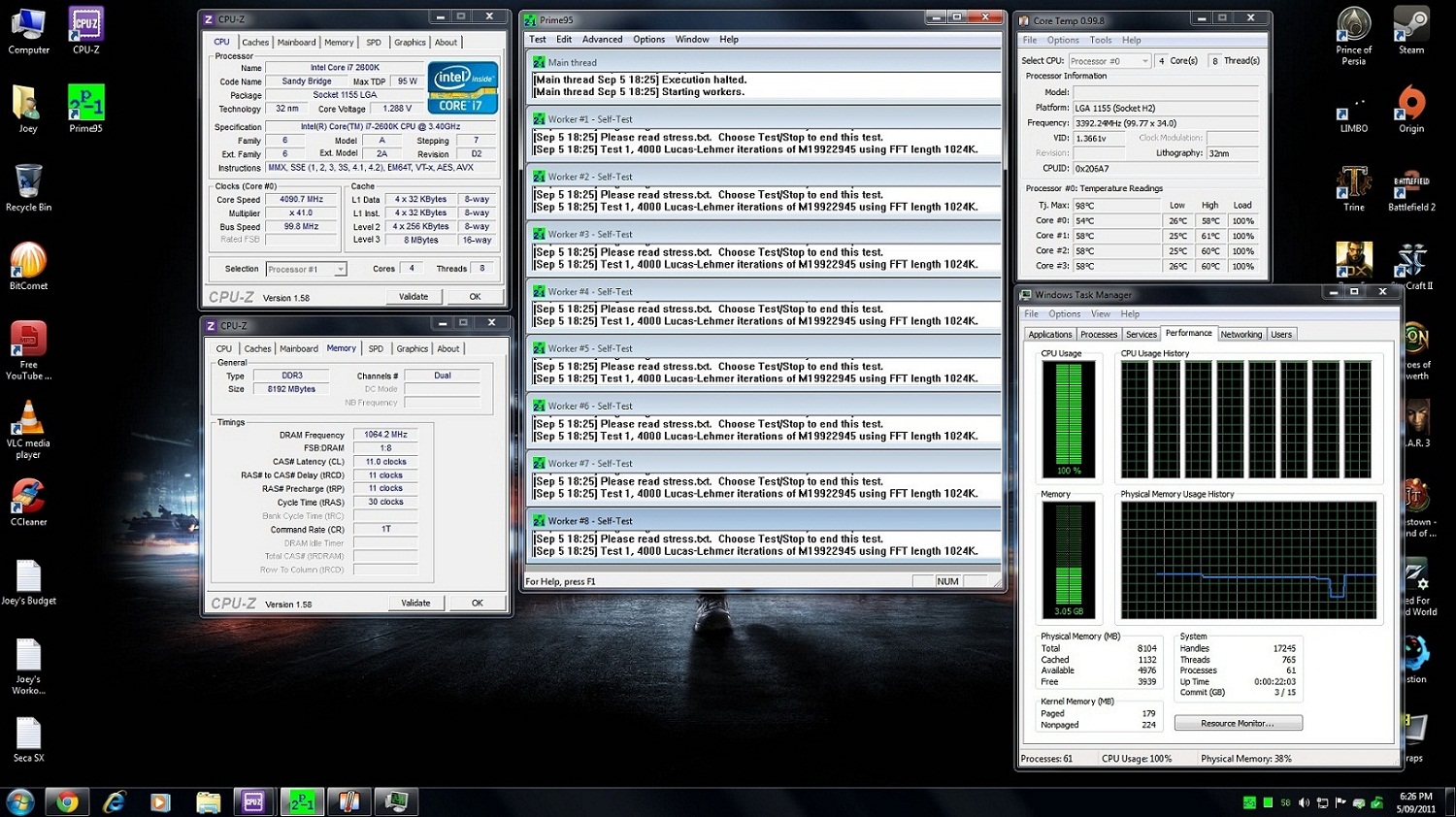Select the Prime95 desktop shortcut
Viewport: 1456px width, 817px height.
(85, 109)
